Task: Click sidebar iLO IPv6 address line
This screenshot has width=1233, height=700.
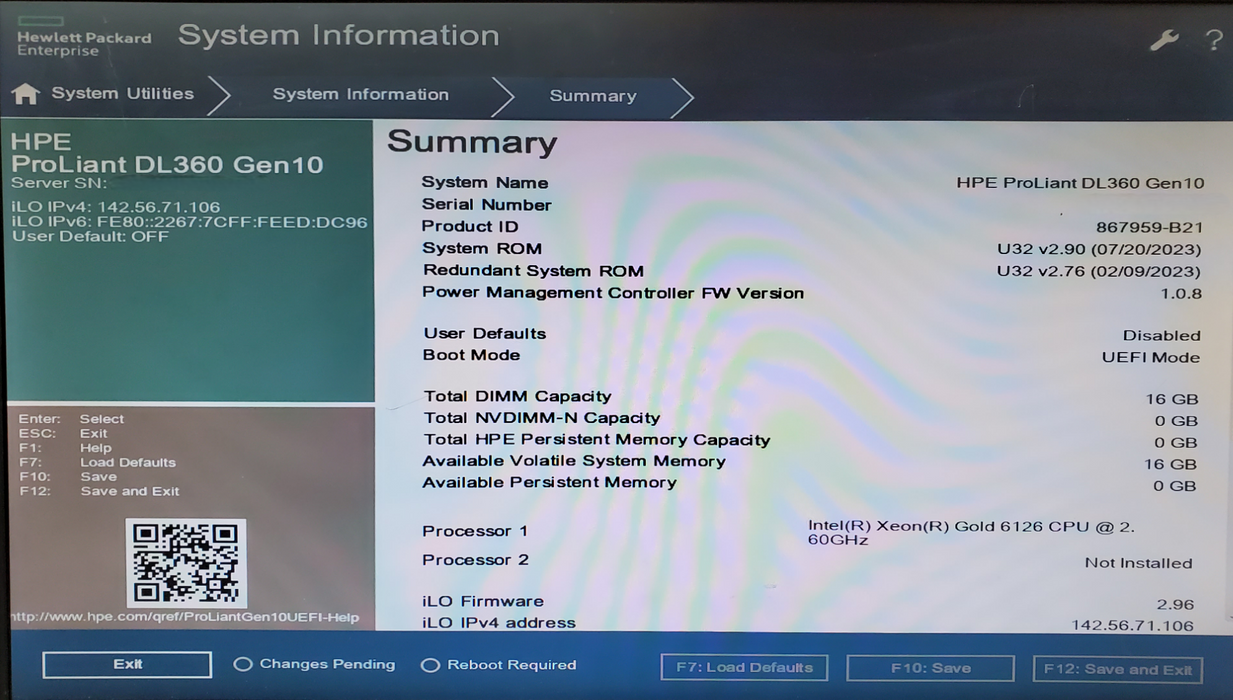Action: pyautogui.click(x=190, y=222)
